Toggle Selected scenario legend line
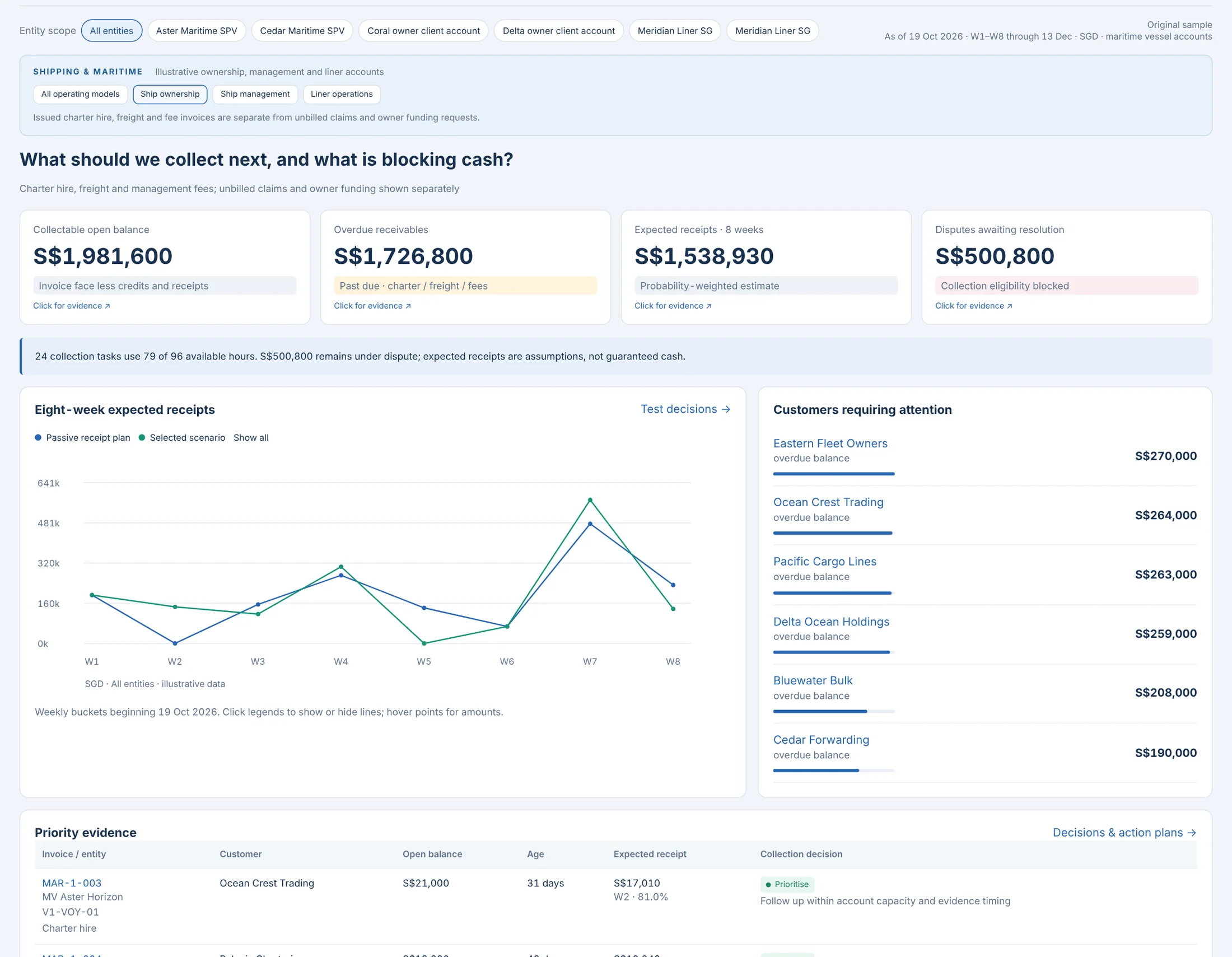1232x957 pixels. 181,437
